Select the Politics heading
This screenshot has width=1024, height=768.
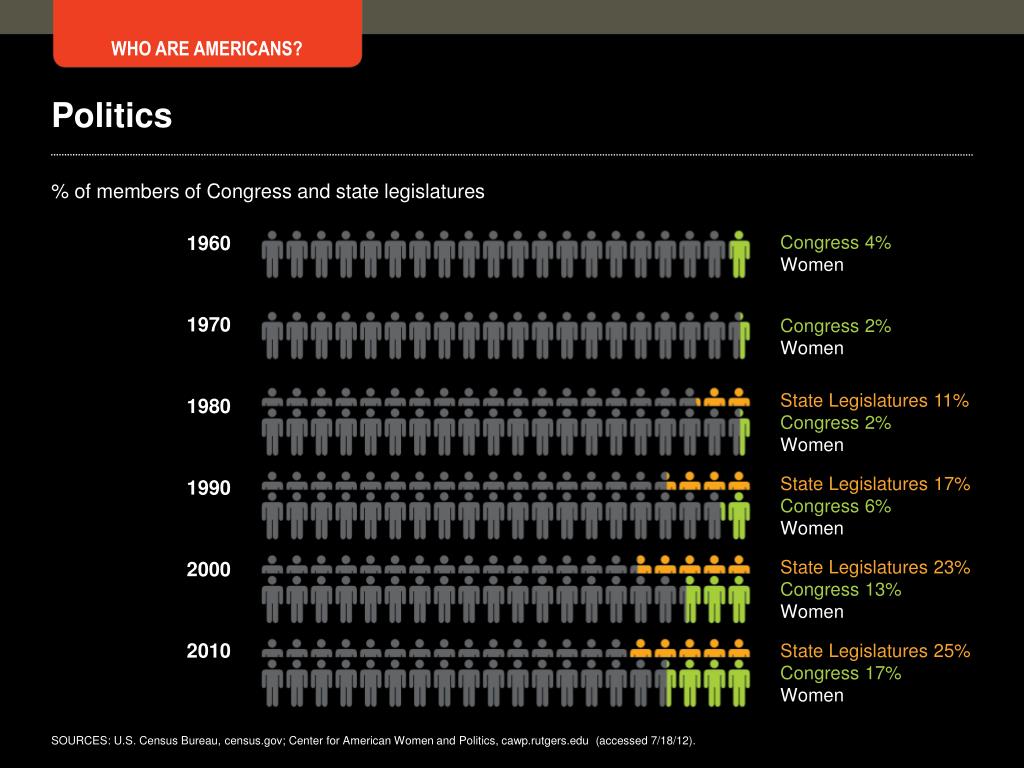(112, 116)
